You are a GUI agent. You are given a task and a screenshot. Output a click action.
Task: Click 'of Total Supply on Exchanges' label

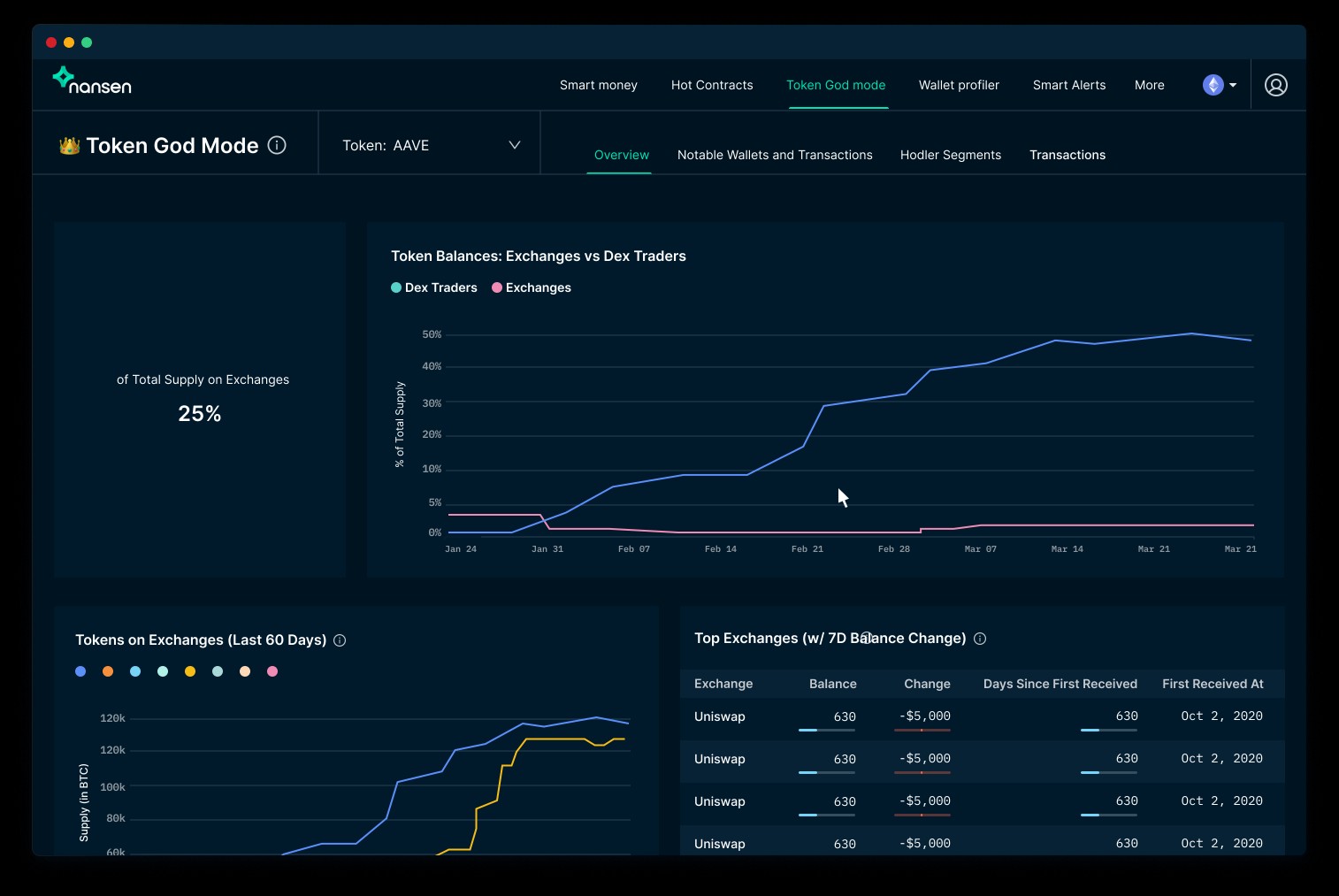tap(203, 379)
